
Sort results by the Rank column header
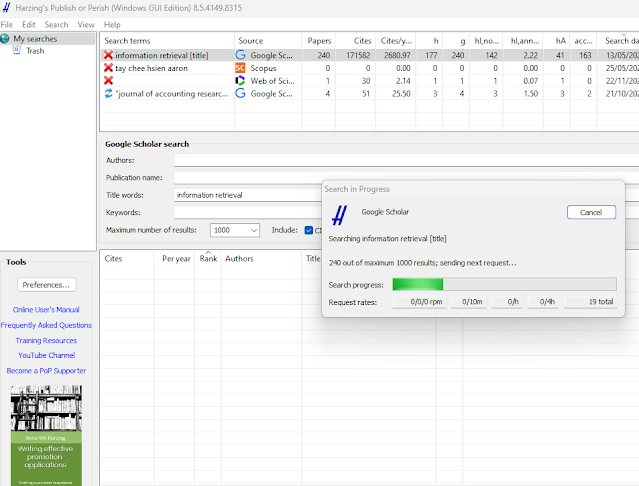(x=208, y=259)
